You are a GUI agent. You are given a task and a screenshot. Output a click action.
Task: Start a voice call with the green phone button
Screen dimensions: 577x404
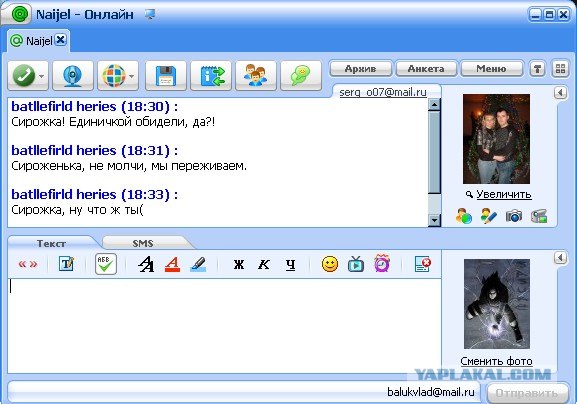pos(24,75)
